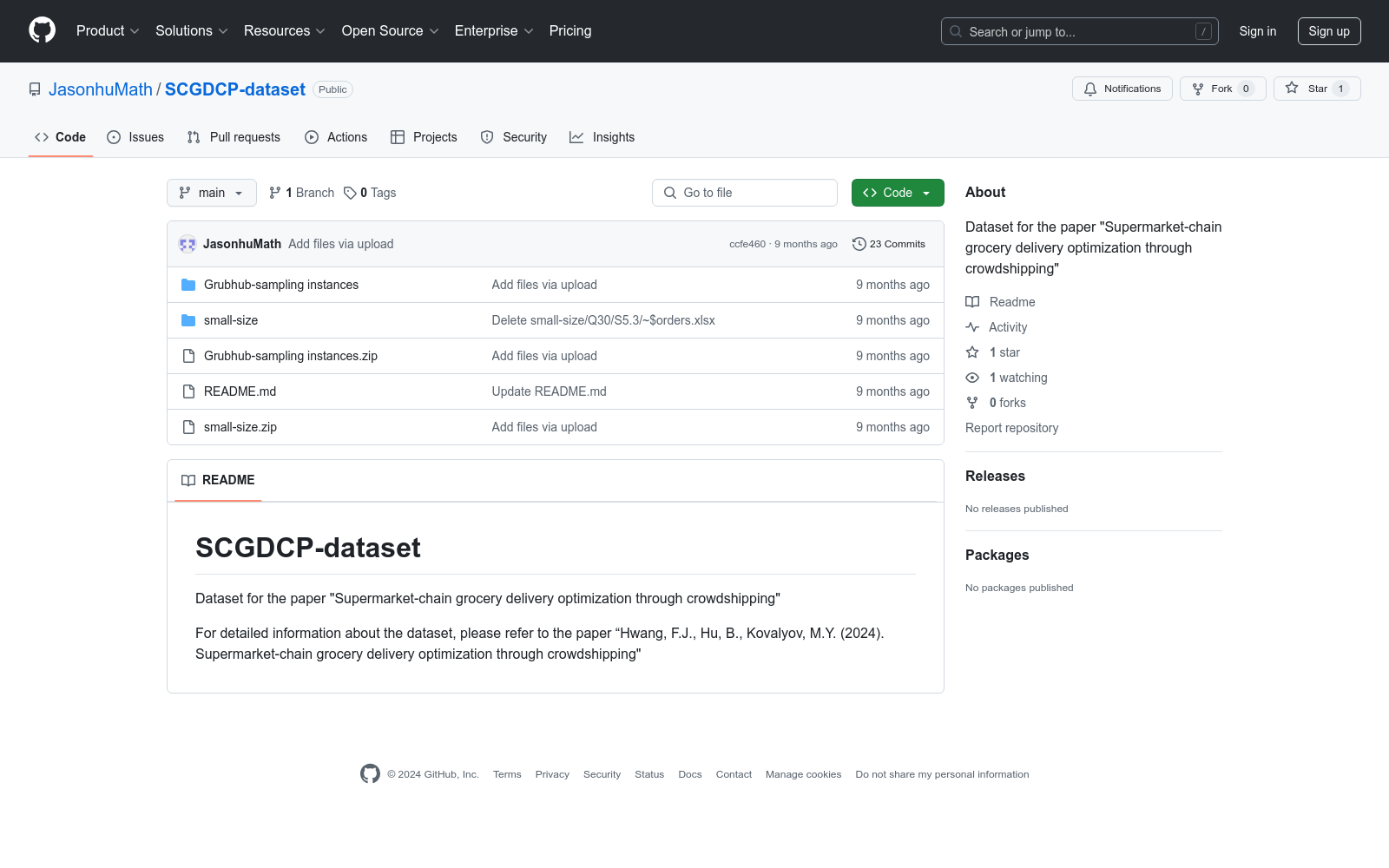The width and height of the screenshot is (1389, 868).
Task: Click the Sign up button
Action: click(1329, 31)
